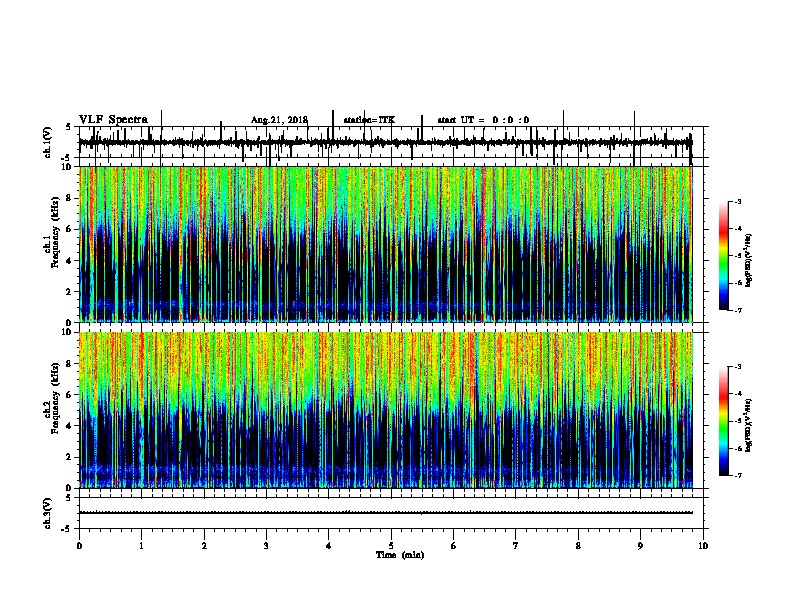Click the 'start UT = 0 : 0 : 0' label

click(483, 120)
